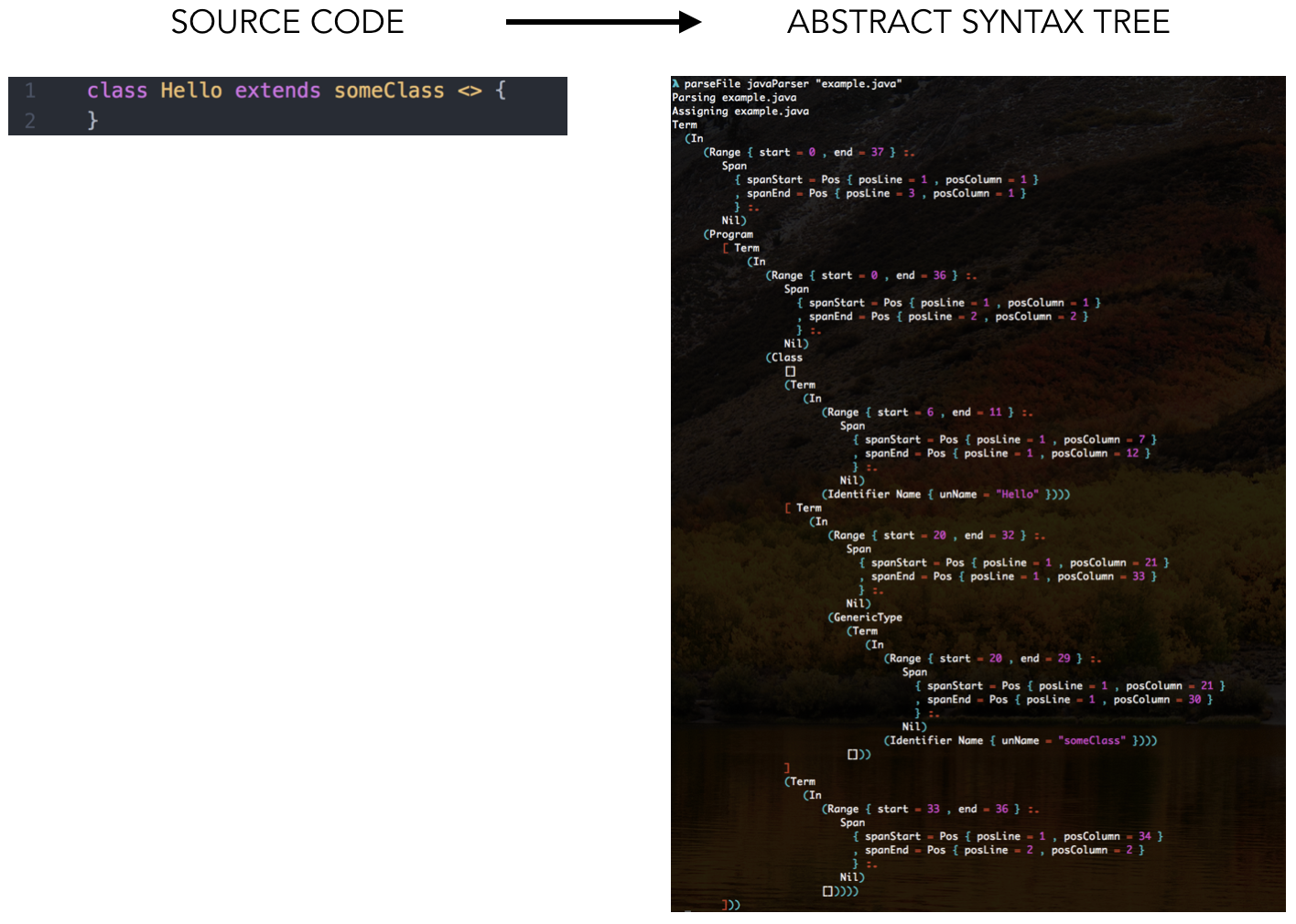Click the "ABSTRACT SYNTAX TREE" heading
This screenshot has height=924, width=1296.
click(978, 22)
